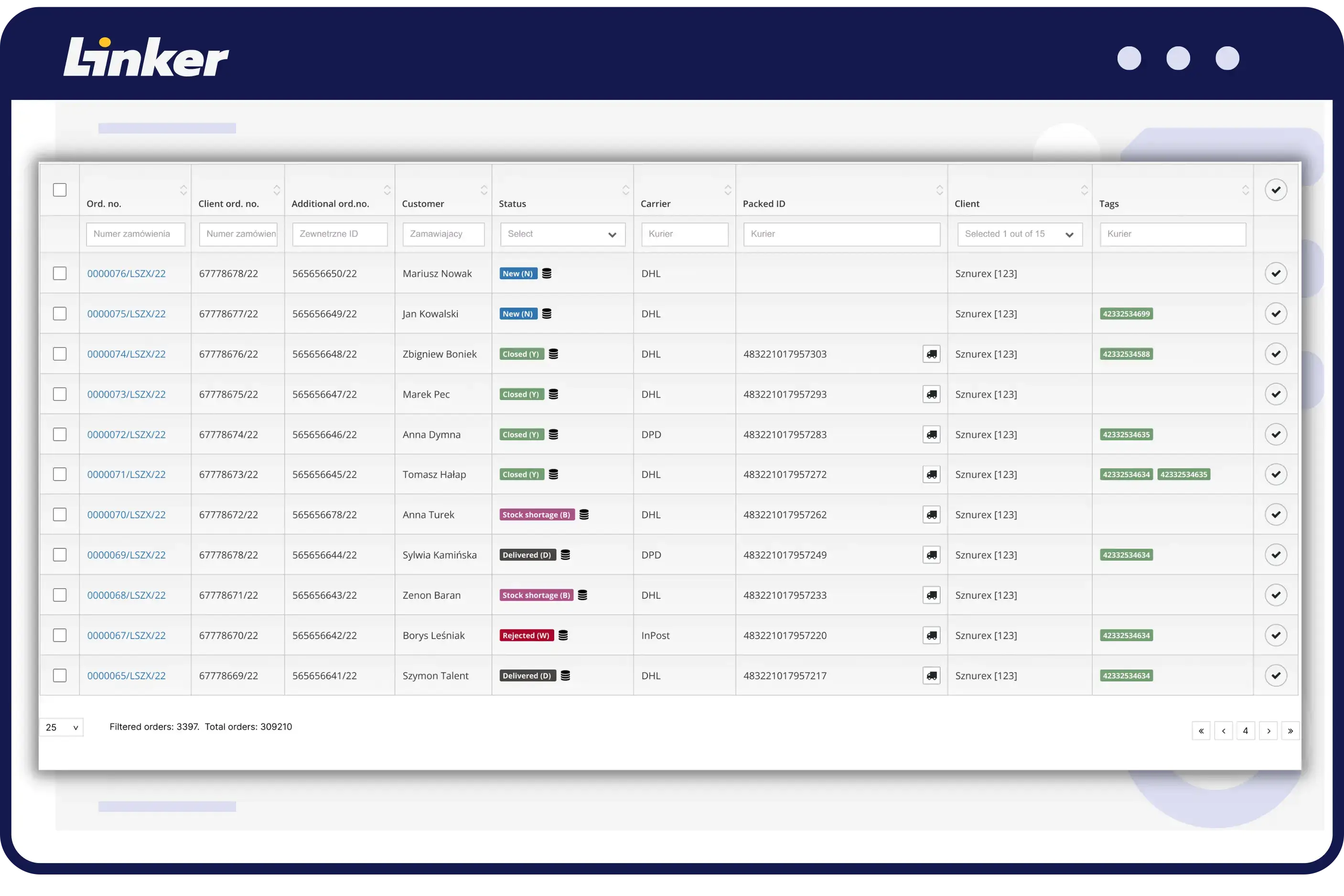Image resolution: width=1344 pixels, height=896 pixels.
Task: Click tag 42332534699 in Jan Kowalski row
Action: (1126, 313)
